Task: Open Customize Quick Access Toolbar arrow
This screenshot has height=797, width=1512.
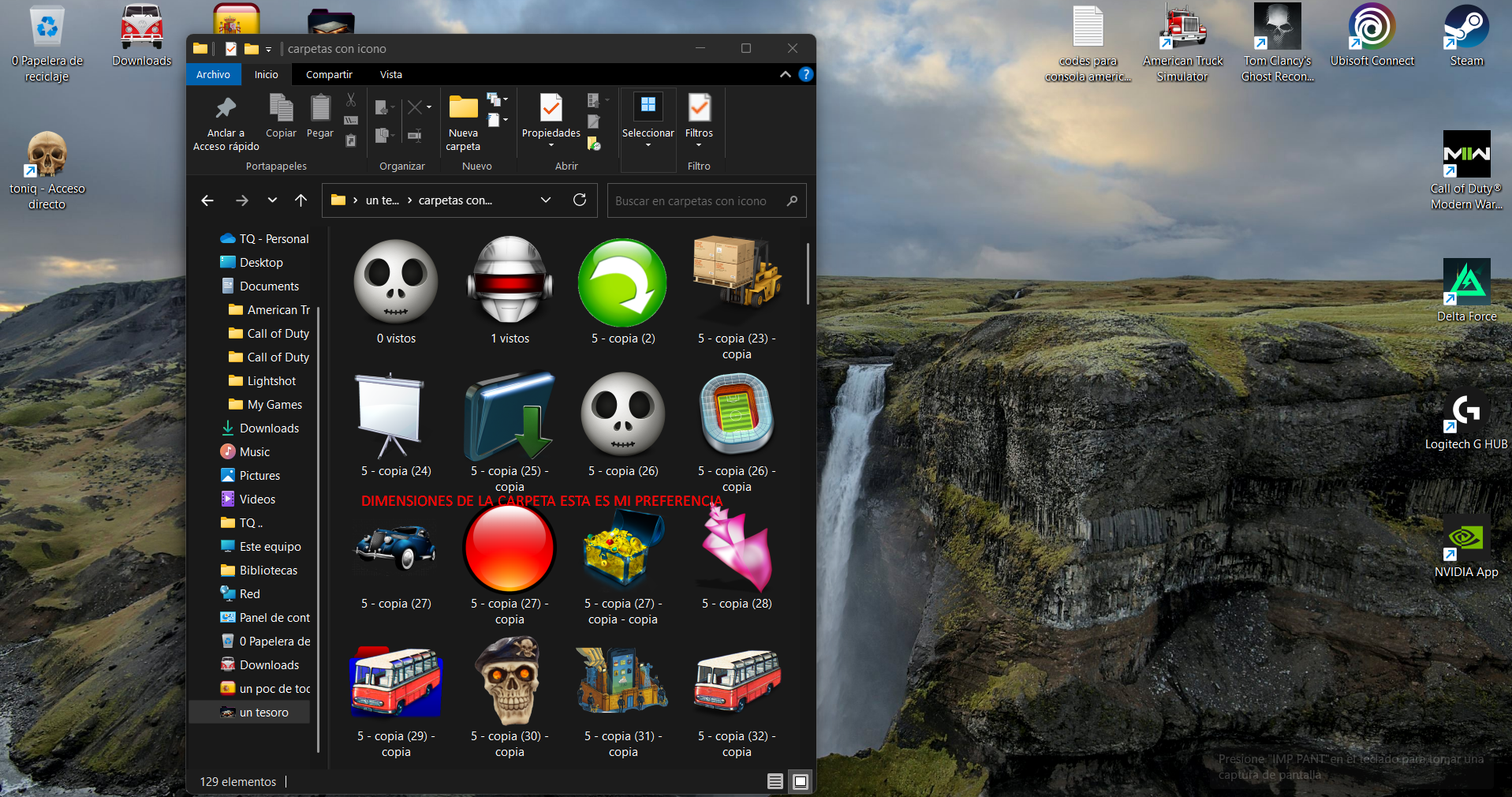Action: point(268,49)
